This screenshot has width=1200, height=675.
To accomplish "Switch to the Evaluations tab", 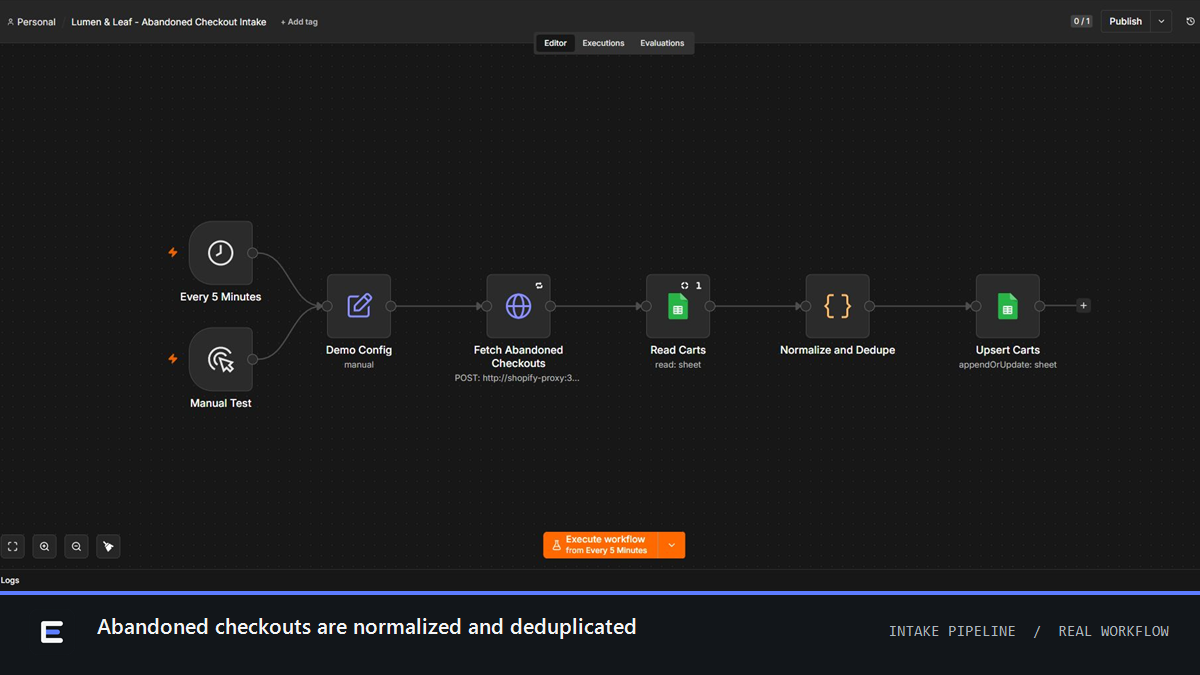I will [x=662, y=43].
